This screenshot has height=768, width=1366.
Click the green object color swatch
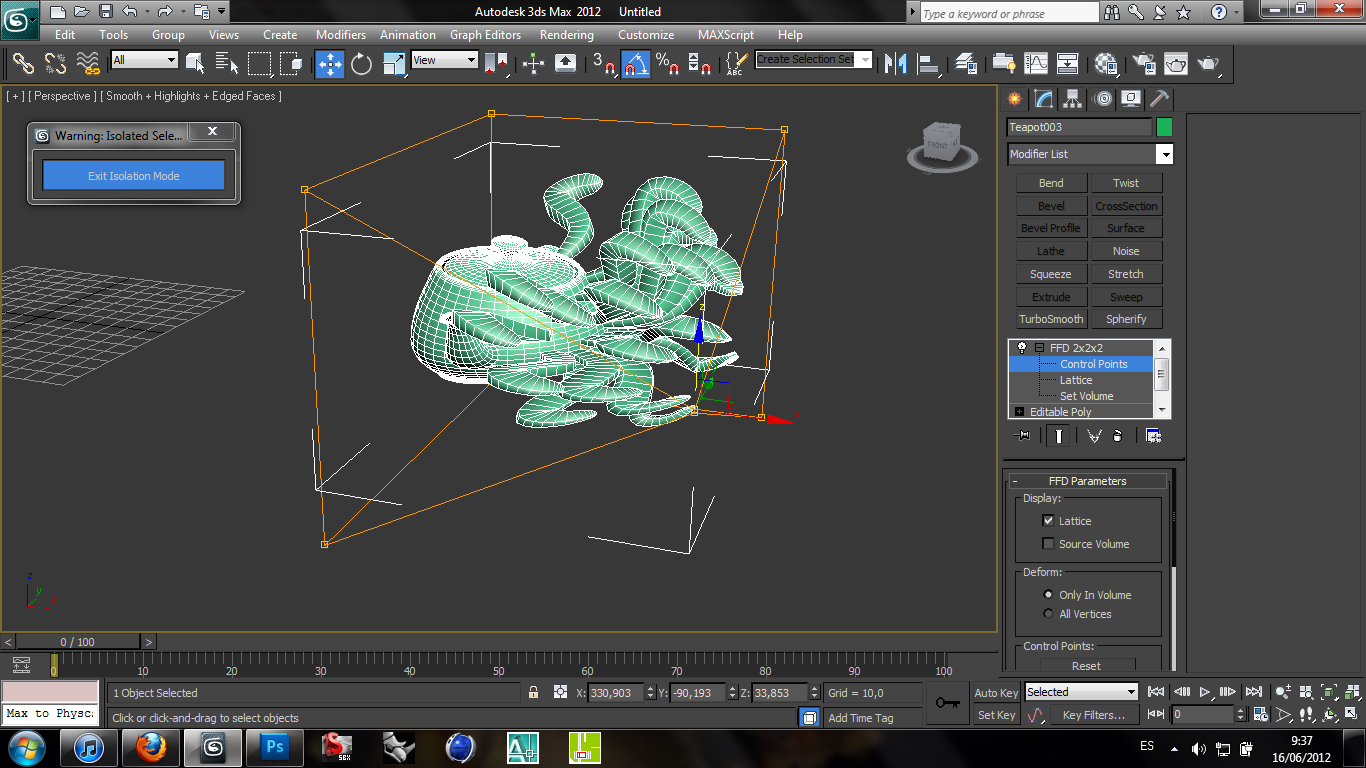point(1164,127)
